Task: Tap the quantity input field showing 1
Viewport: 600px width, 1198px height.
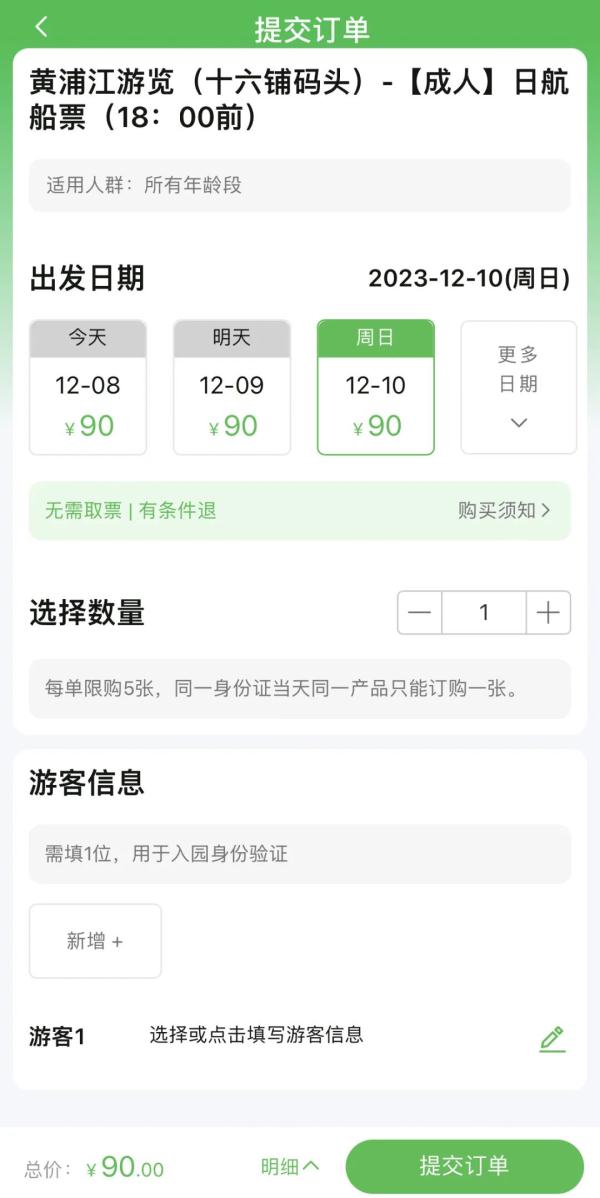Action: pyautogui.click(x=484, y=612)
